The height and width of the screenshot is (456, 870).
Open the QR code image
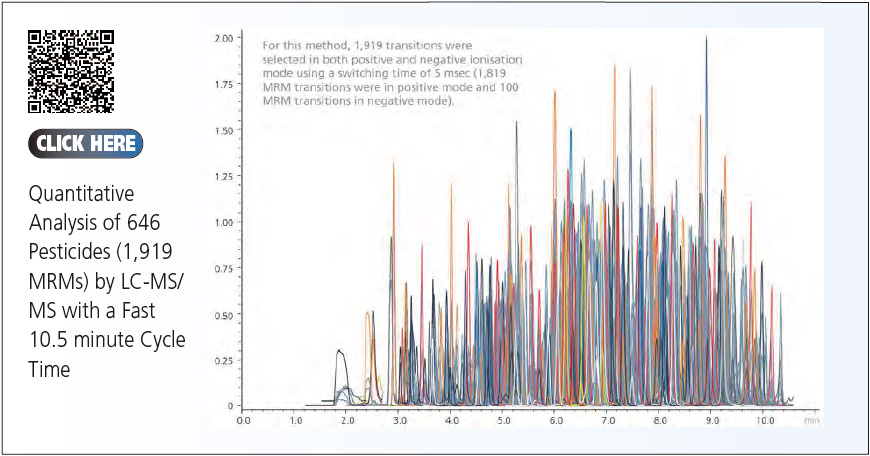pos(71,72)
